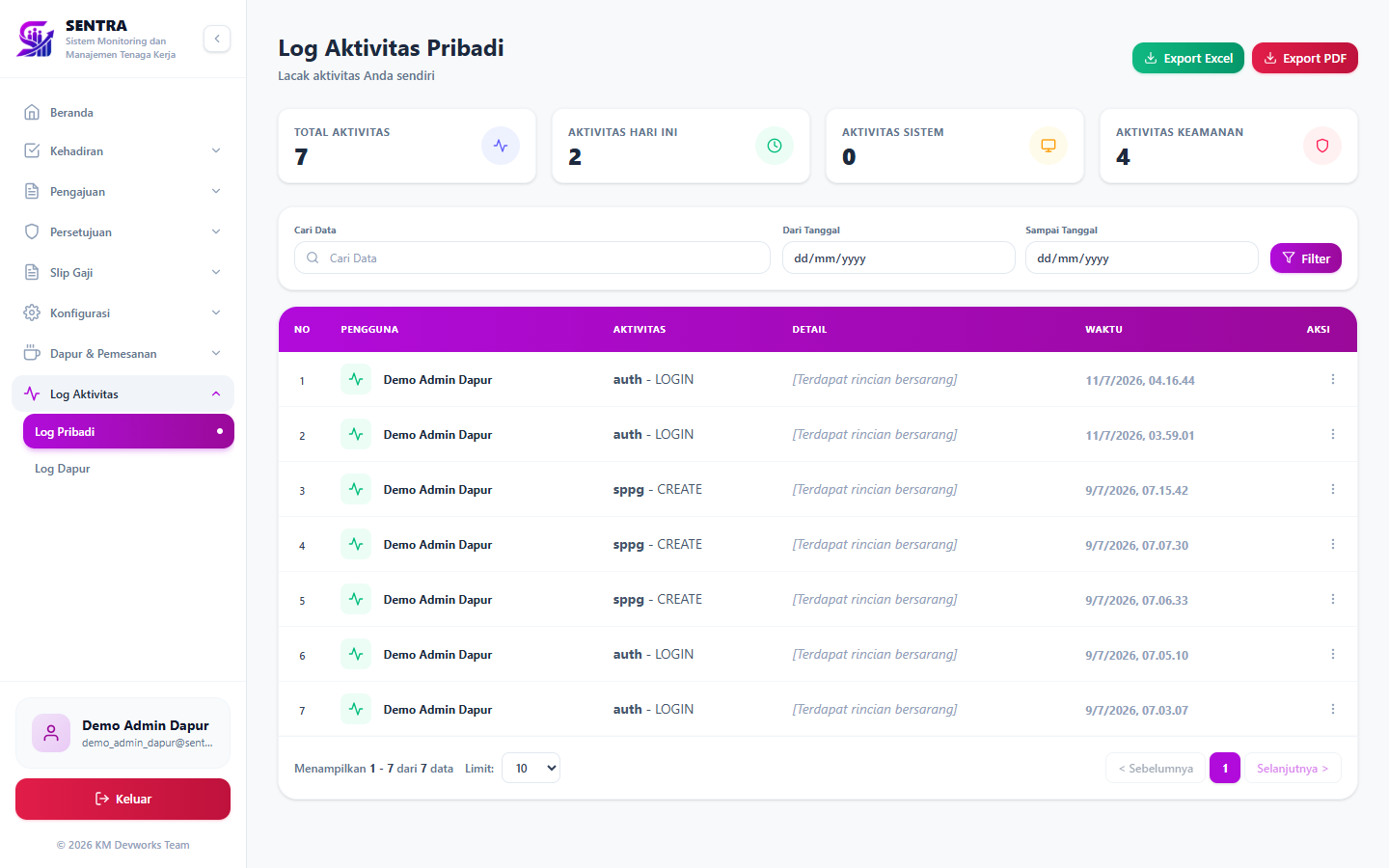Click the monitor icon on Aktivitas Sistem card
Image resolution: width=1389 pixels, height=868 pixels.
pos(1049,146)
